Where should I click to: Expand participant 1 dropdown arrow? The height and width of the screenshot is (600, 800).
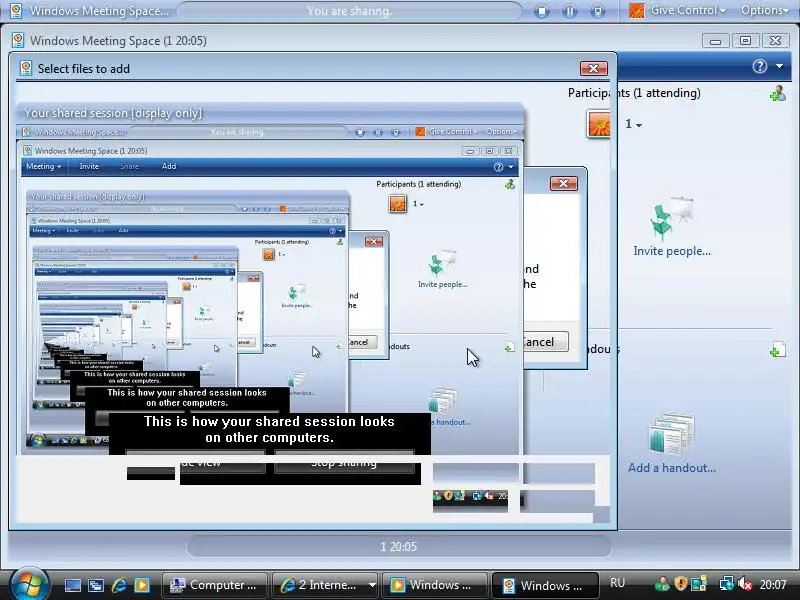pos(639,125)
